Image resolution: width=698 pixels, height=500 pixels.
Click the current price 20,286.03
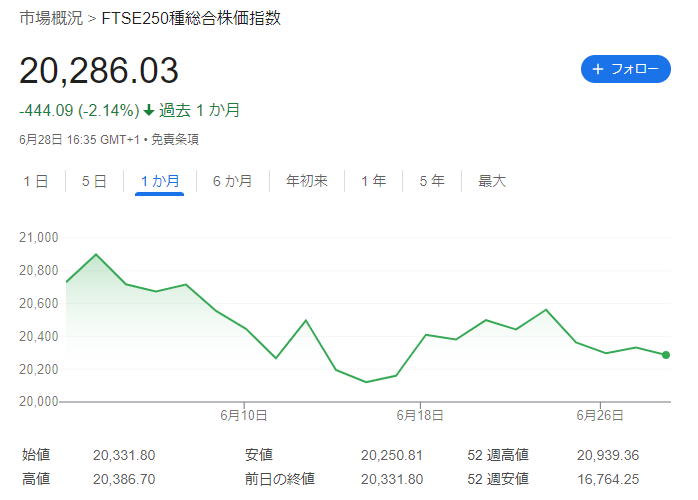tap(99, 70)
